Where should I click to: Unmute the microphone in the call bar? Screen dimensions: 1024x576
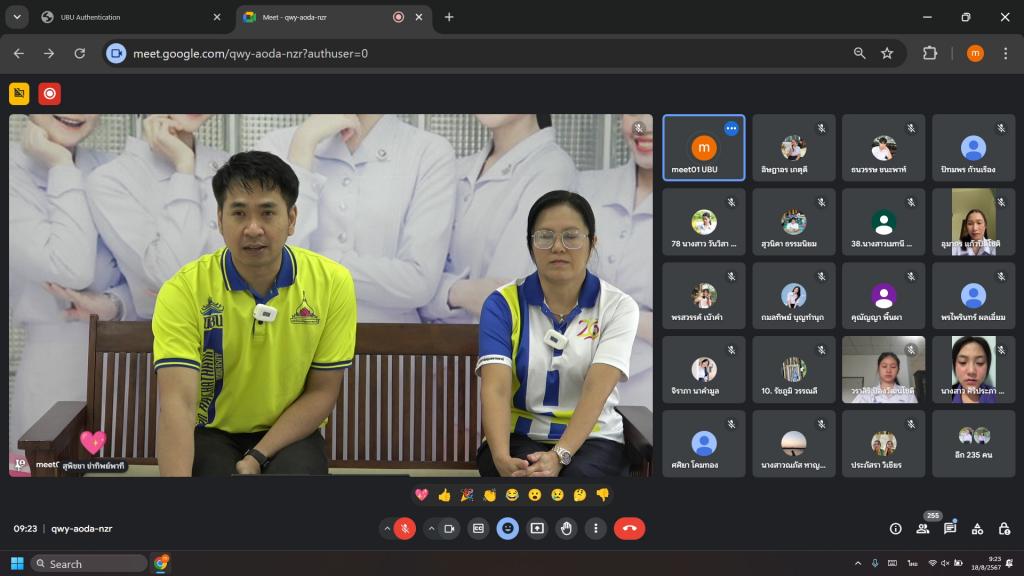(405, 528)
